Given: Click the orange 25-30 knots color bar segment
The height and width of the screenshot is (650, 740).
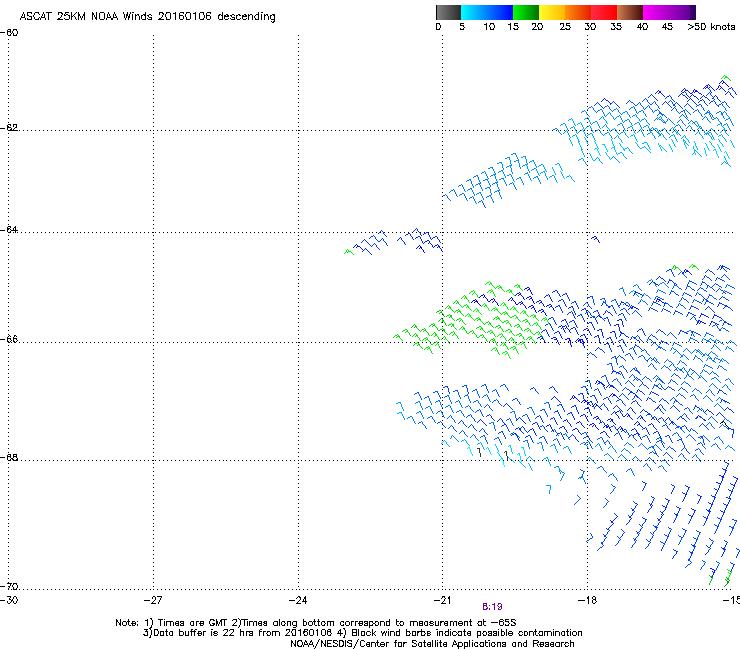Looking at the screenshot, I should pos(578,12).
